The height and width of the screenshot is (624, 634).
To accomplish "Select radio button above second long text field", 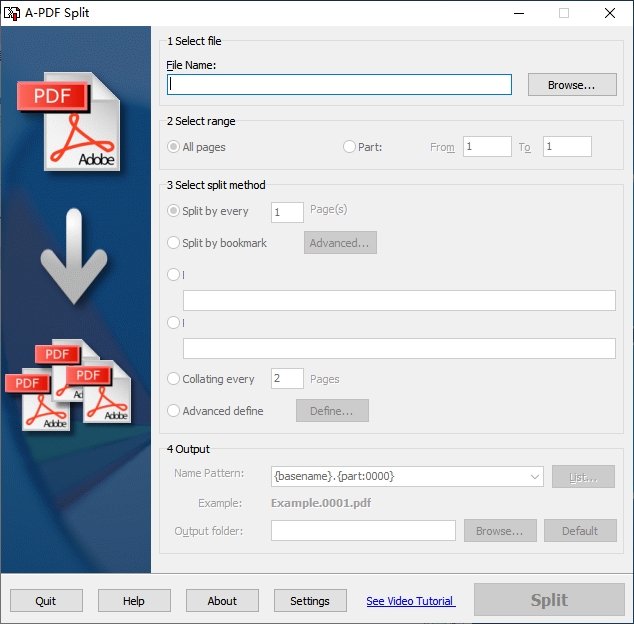I will click(x=173, y=323).
